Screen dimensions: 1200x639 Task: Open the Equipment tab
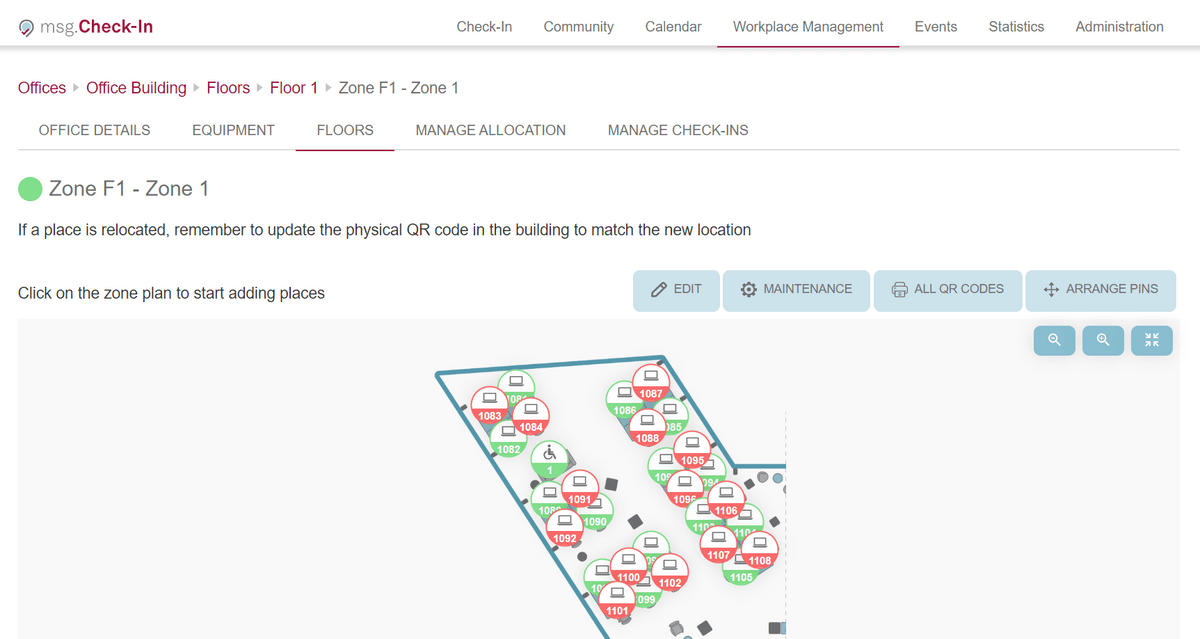tap(233, 130)
